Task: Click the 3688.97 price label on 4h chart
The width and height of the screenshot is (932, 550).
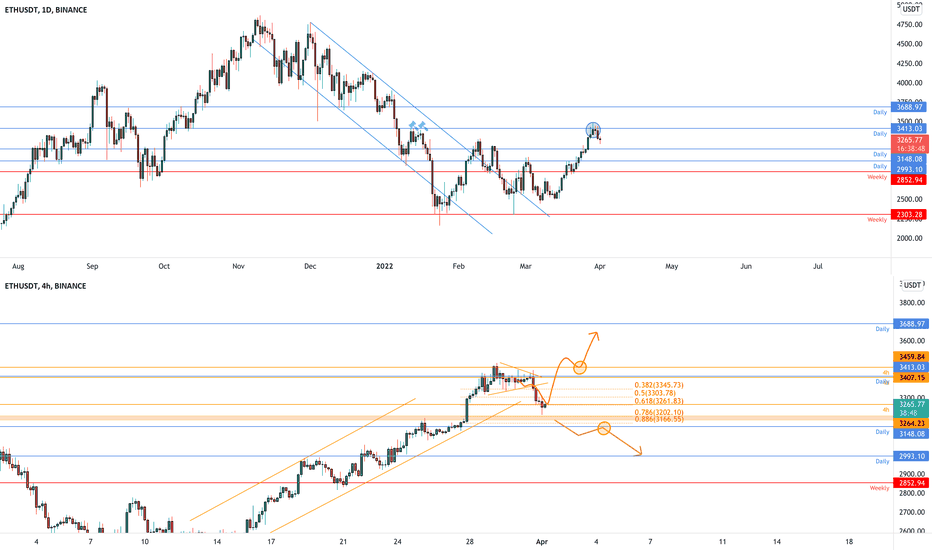Action: (911, 324)
